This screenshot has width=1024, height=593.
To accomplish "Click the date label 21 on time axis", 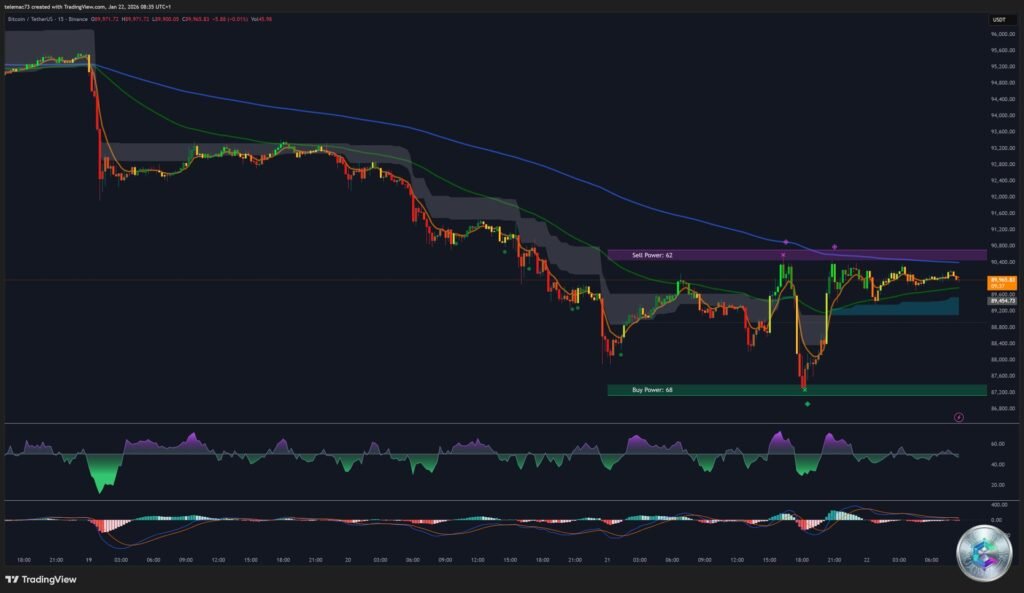I will click(607, 561).
